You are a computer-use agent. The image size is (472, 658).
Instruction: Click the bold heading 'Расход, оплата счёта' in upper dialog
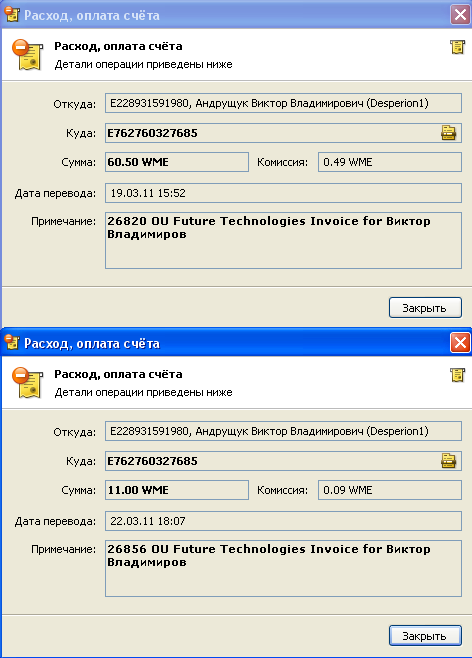(x=118, y=46)
